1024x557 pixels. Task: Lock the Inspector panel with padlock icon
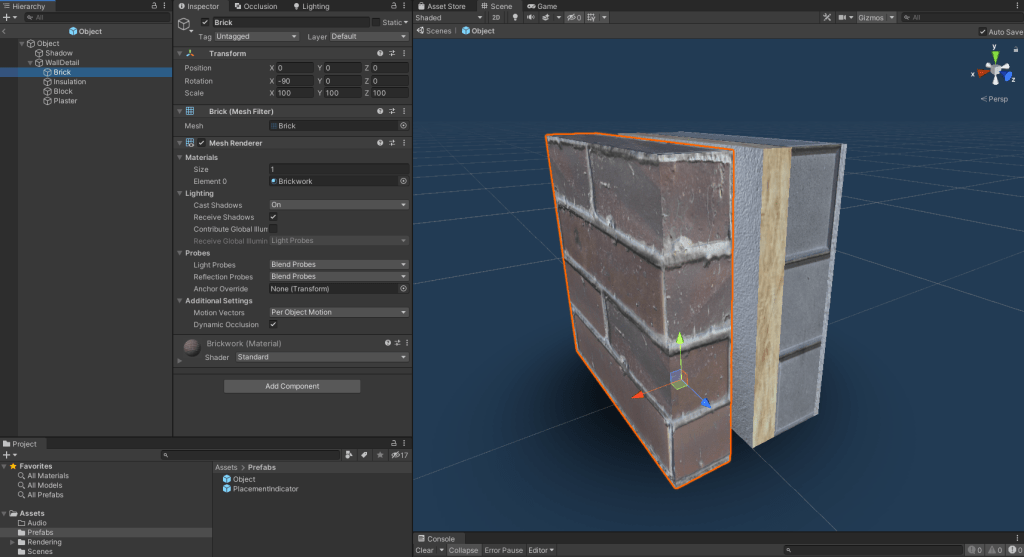393,6
